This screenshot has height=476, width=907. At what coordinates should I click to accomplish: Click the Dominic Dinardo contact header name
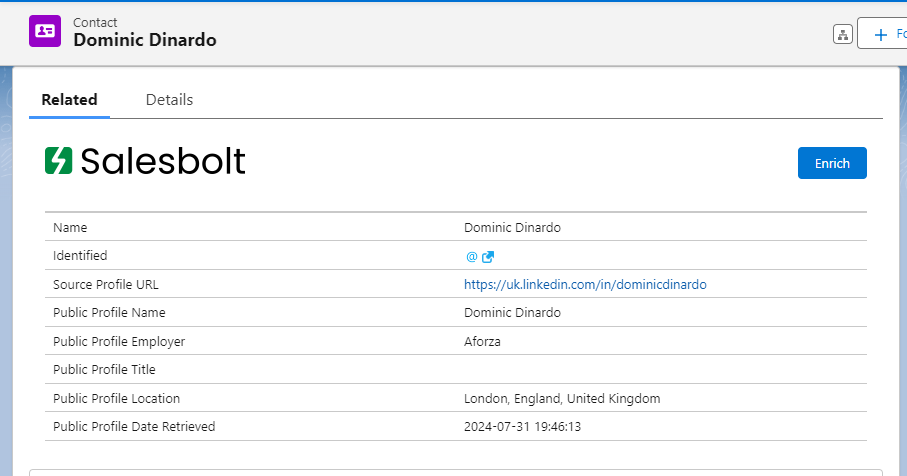[145, 40]
